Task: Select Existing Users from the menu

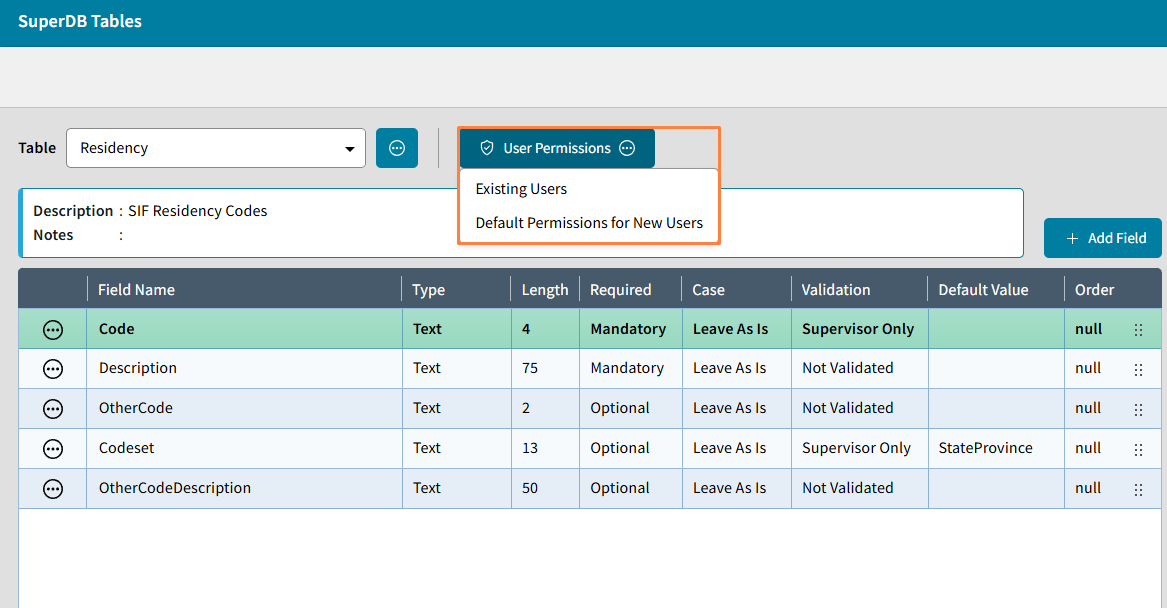Action: click(521, 189)
